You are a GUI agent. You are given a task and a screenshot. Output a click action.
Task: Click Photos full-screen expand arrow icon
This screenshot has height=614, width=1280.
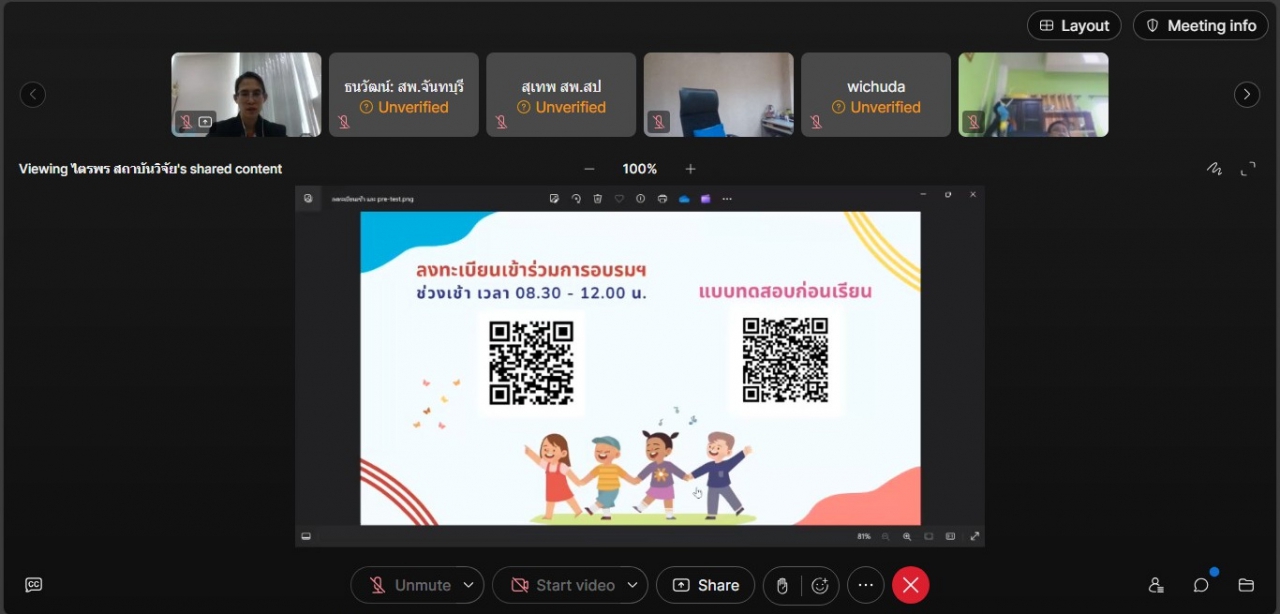tap(975, 536)
